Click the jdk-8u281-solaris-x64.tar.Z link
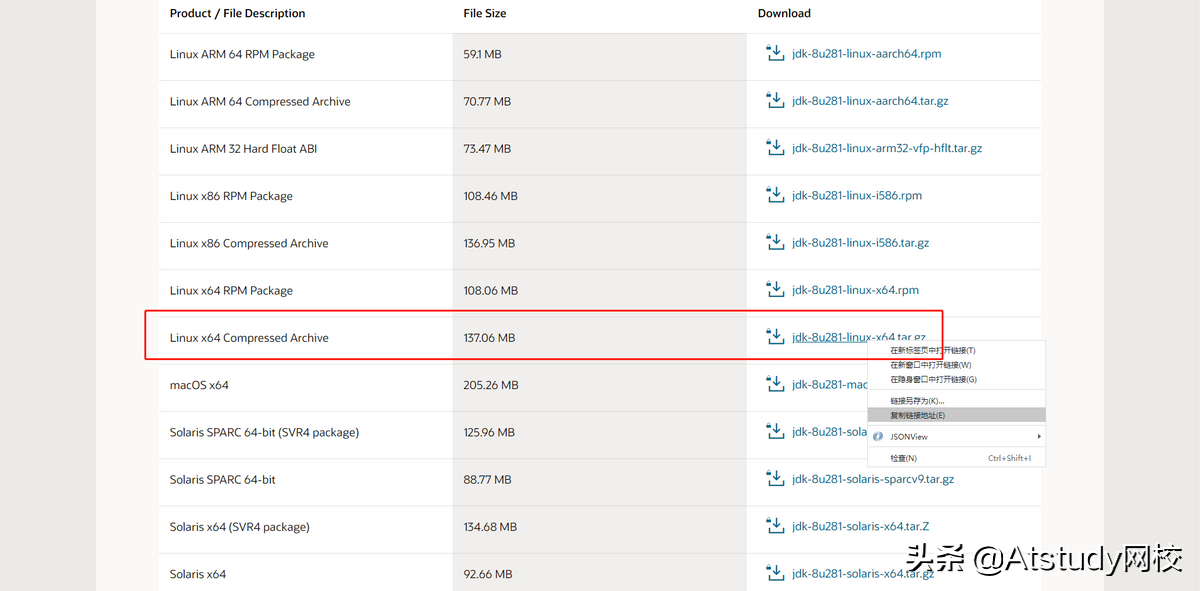Image resolution: width=1200 pixels, height=591 pixels. [x=860, y=527]
